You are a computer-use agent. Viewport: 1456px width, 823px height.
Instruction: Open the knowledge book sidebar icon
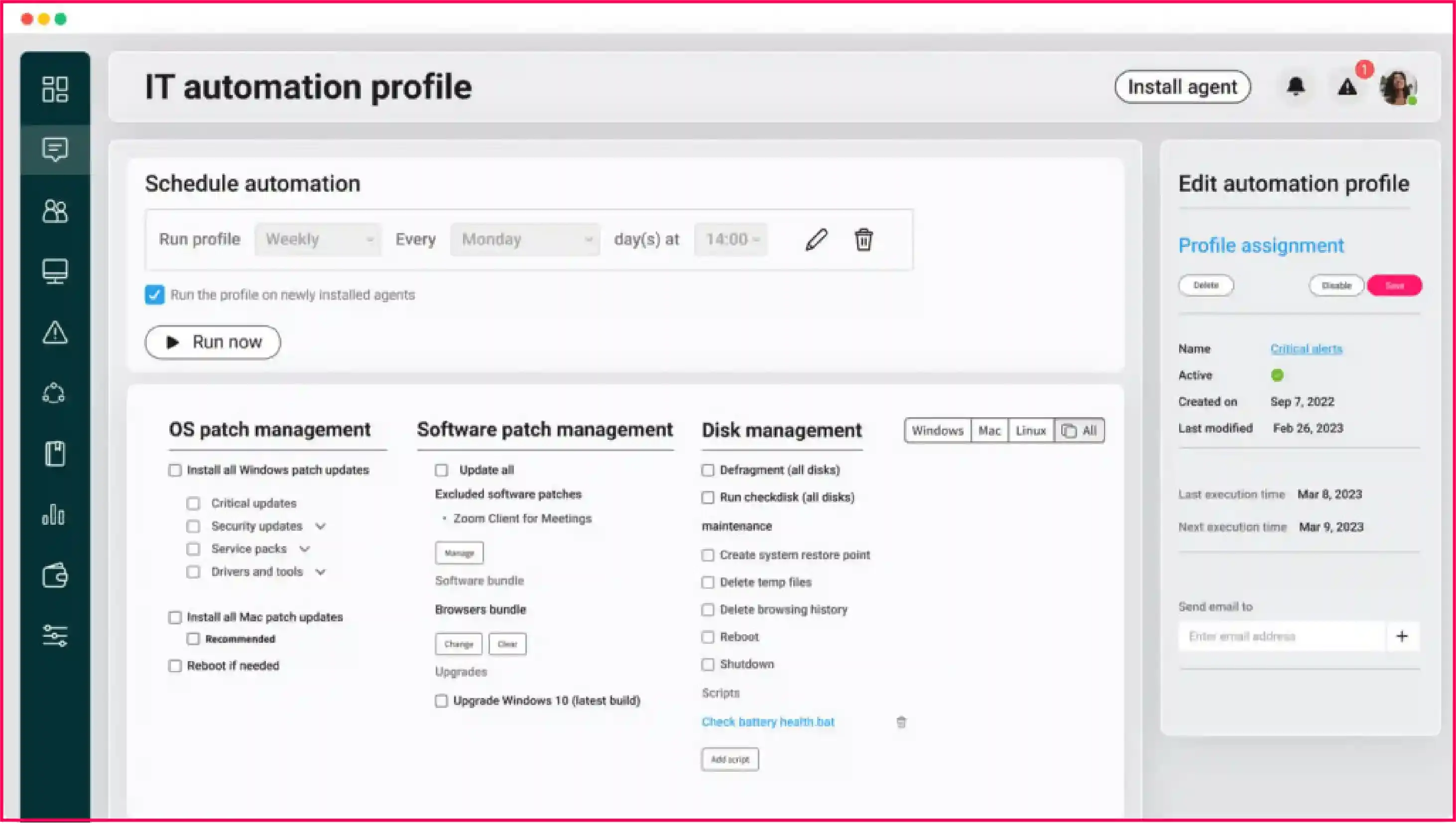point(55,454)
